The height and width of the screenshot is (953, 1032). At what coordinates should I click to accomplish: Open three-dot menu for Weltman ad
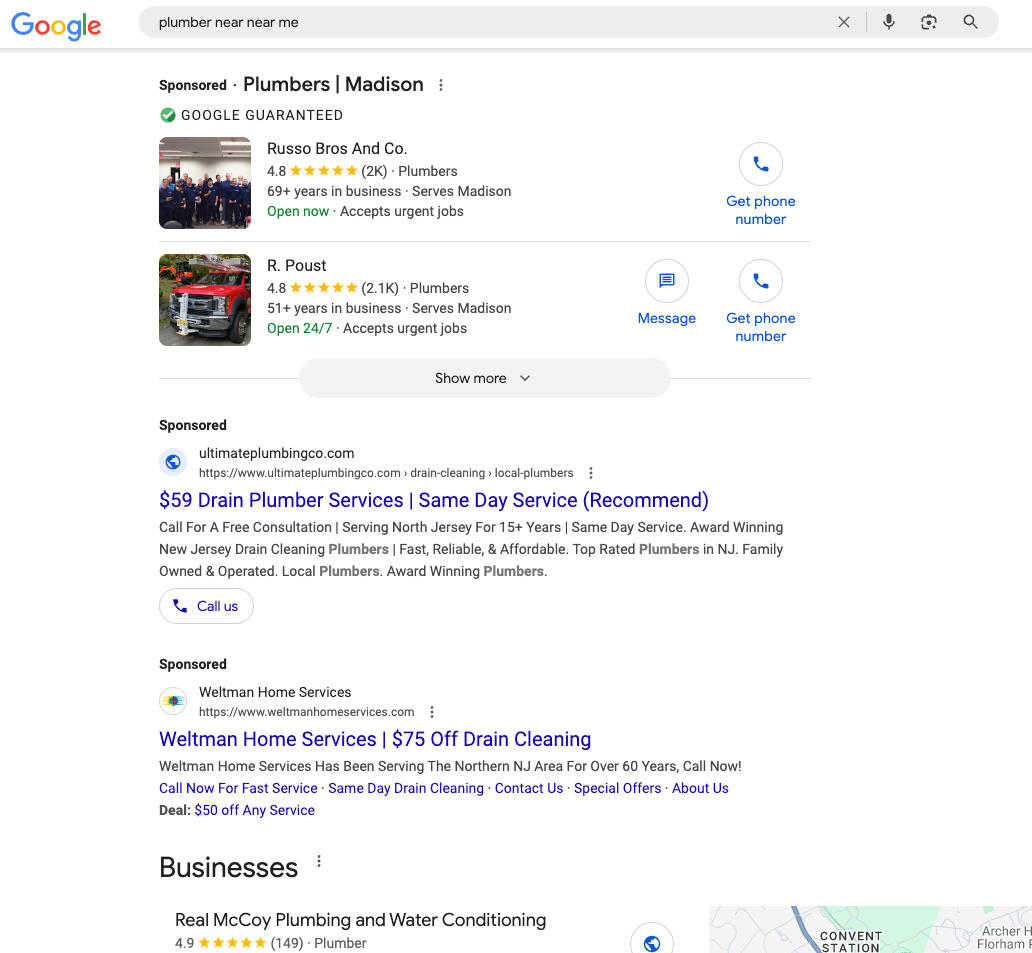click(432, 712)
